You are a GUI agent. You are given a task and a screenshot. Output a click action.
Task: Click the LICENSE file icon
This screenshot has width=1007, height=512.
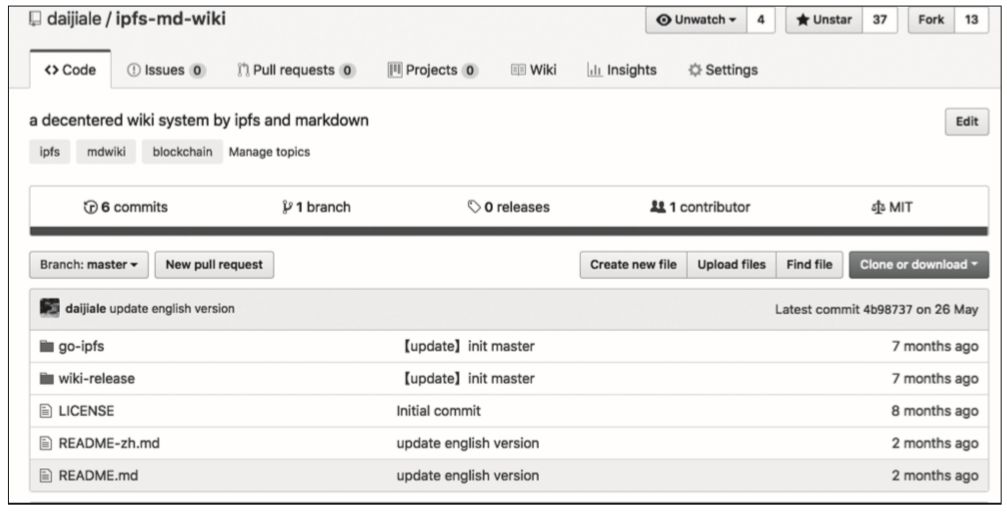click(x=46, y=411)
